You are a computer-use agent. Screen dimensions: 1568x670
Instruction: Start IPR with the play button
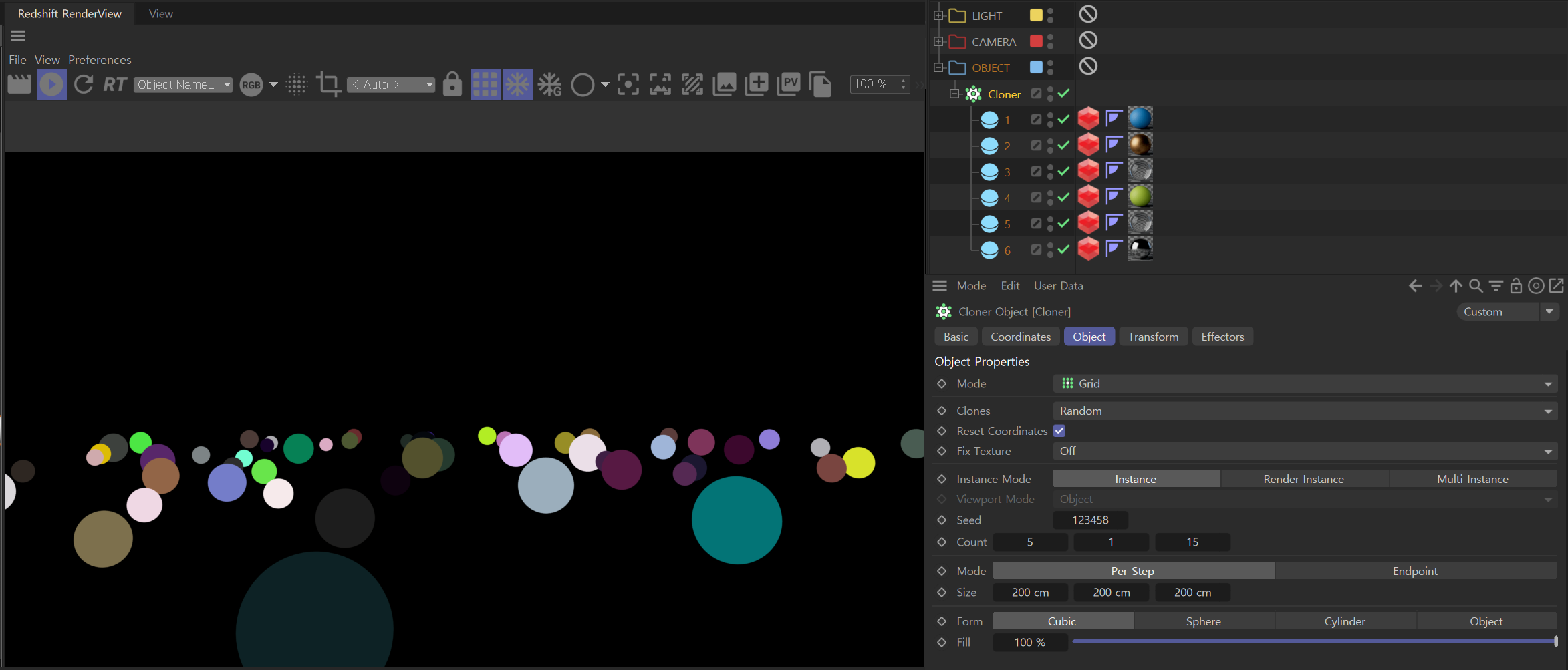click(x=51, y=85)
